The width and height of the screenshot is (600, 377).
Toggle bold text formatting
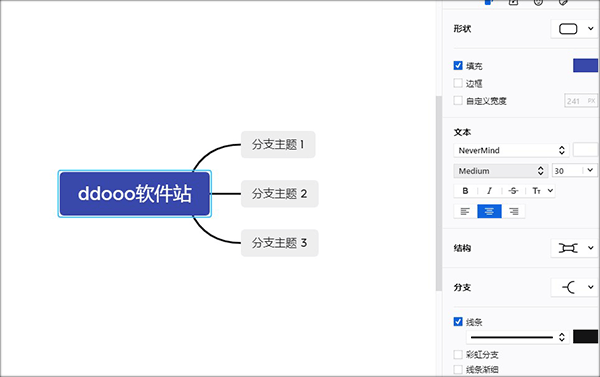(x=465, y=191)
